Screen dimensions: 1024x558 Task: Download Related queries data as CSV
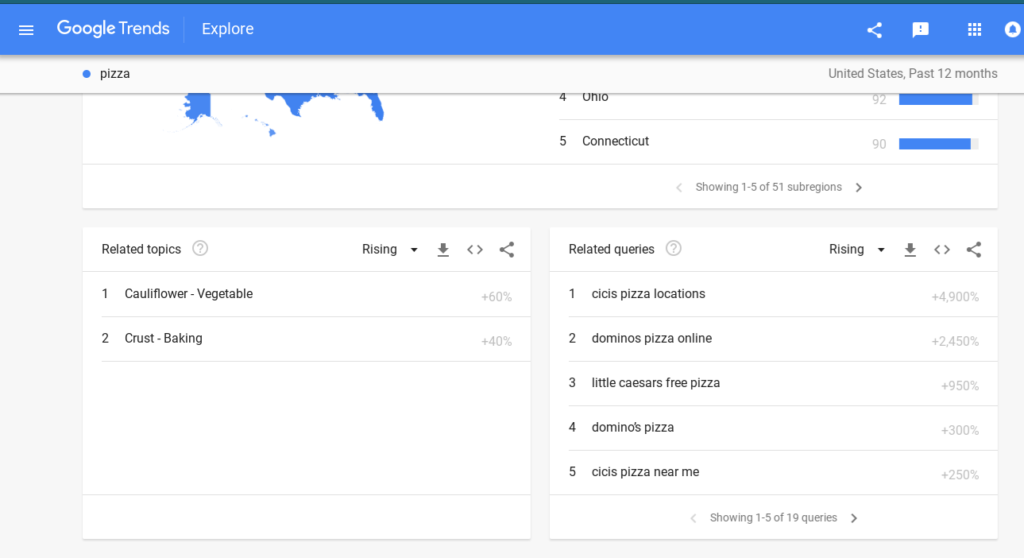coord(910,250)
